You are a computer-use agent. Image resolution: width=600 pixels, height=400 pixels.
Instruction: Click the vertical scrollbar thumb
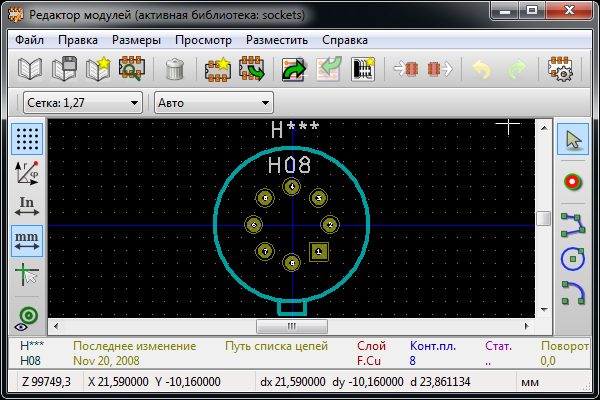pyautogui.click(x=544, y=219)
